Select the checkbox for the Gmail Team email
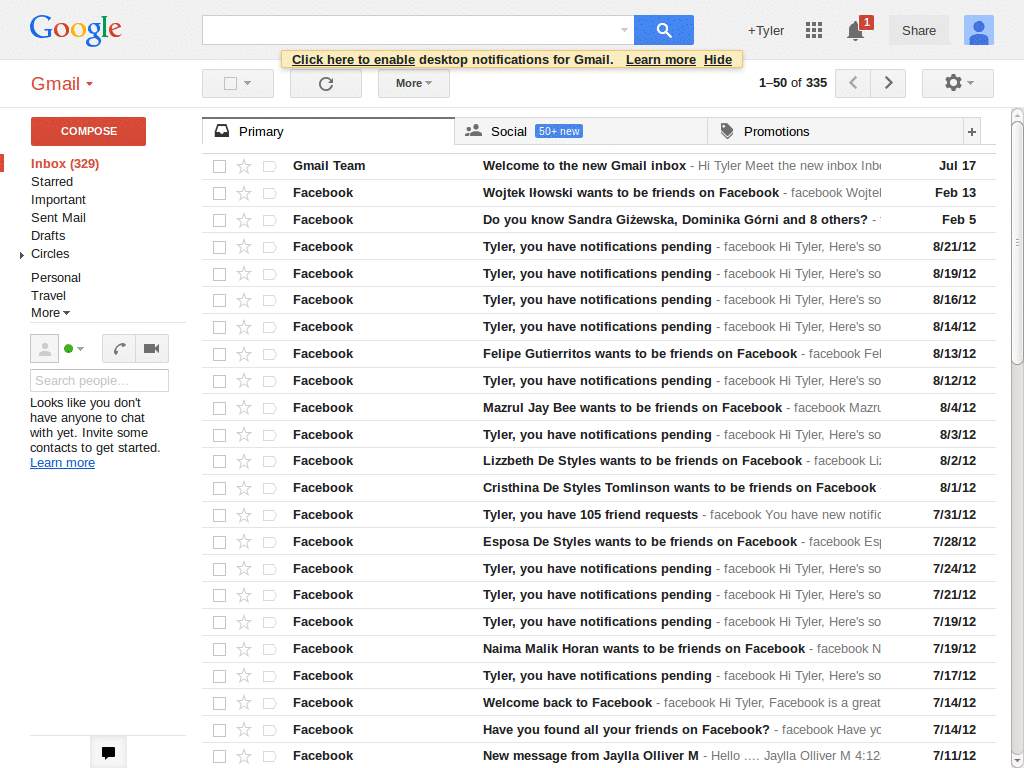The height and width of the screenshot is (768, 1024). (219, 165)
